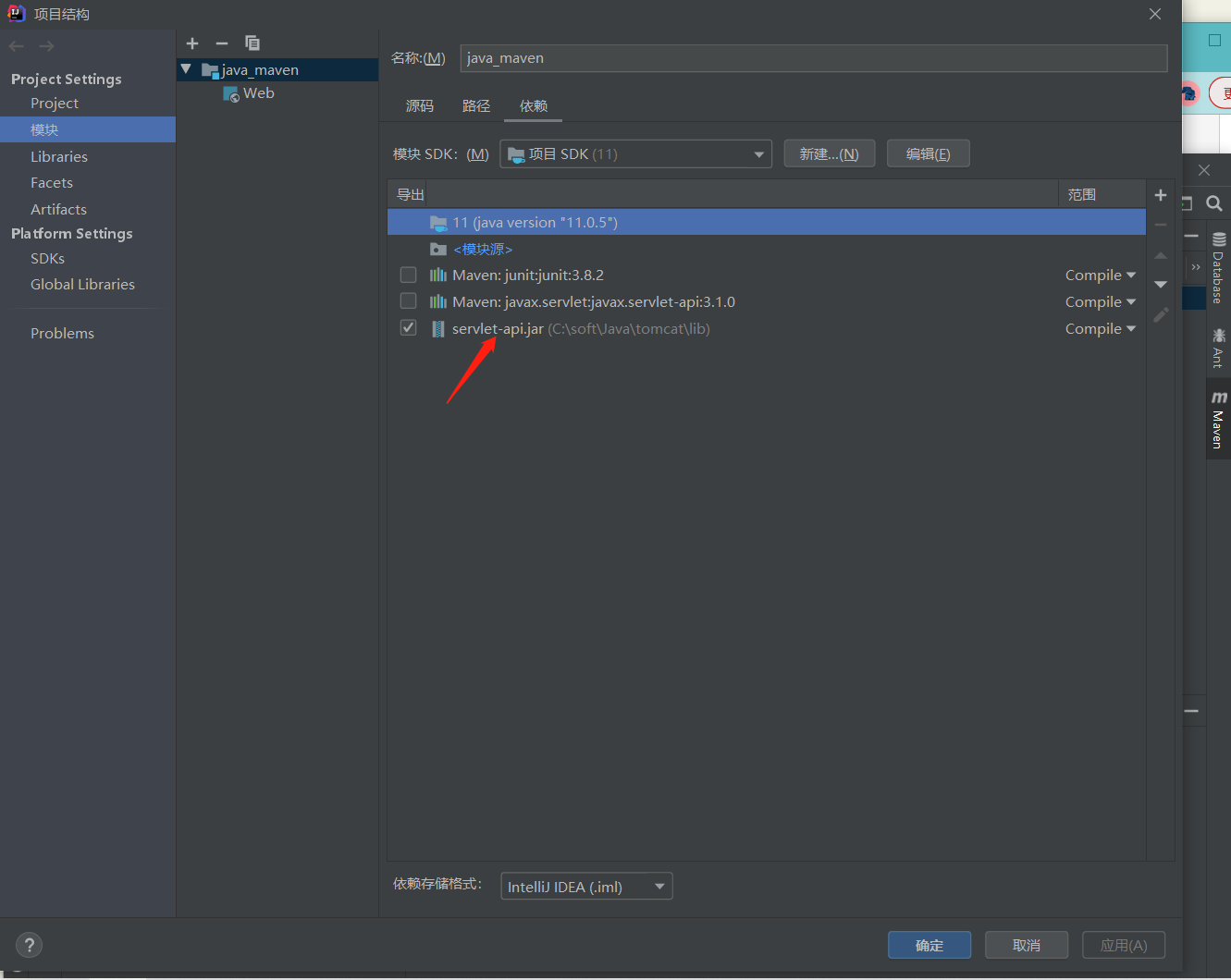
Task: Move dependency down with the down arrow
Action: (1161, 285)
